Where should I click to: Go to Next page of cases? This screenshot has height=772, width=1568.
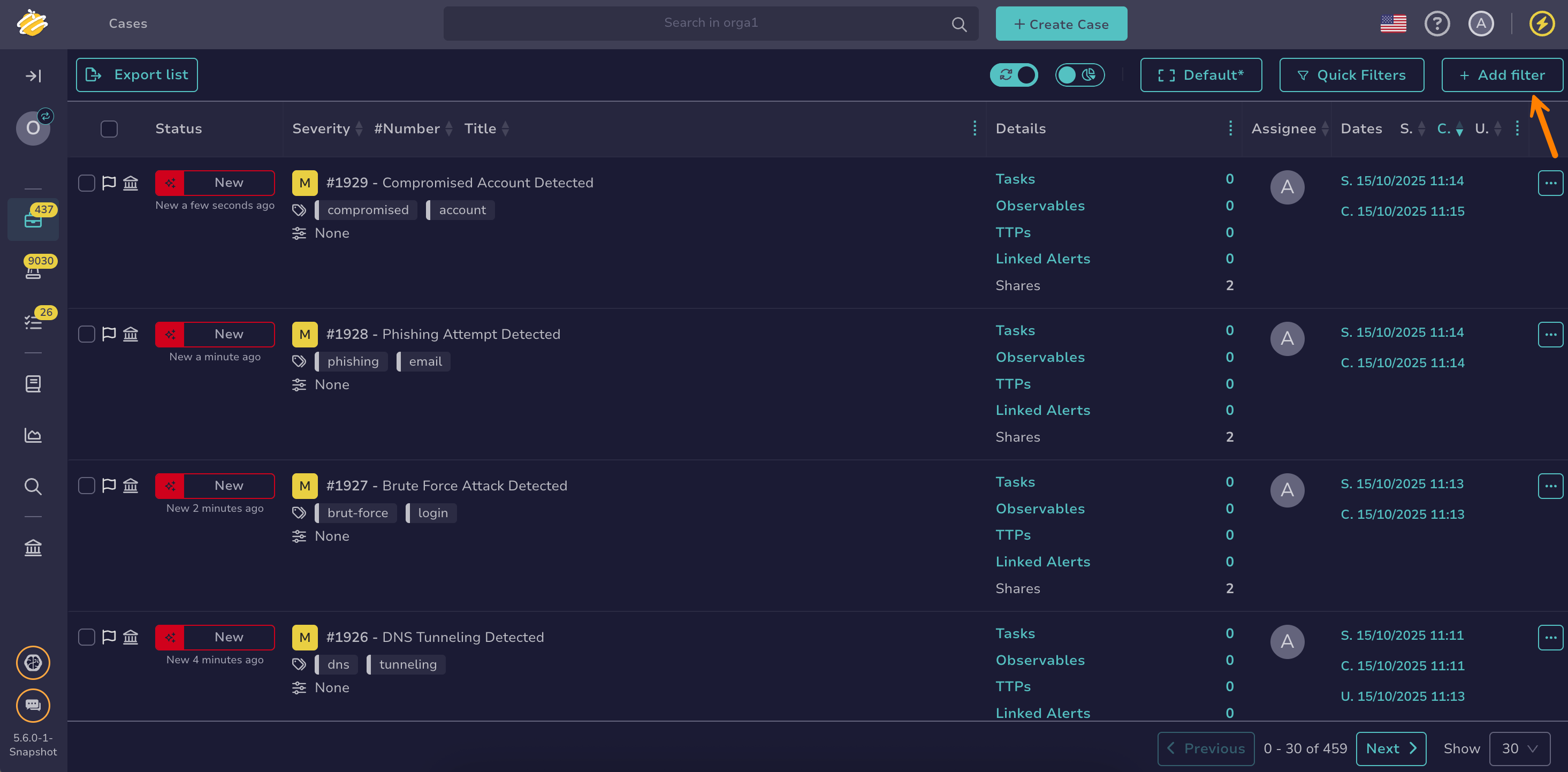click(1391, 748)
